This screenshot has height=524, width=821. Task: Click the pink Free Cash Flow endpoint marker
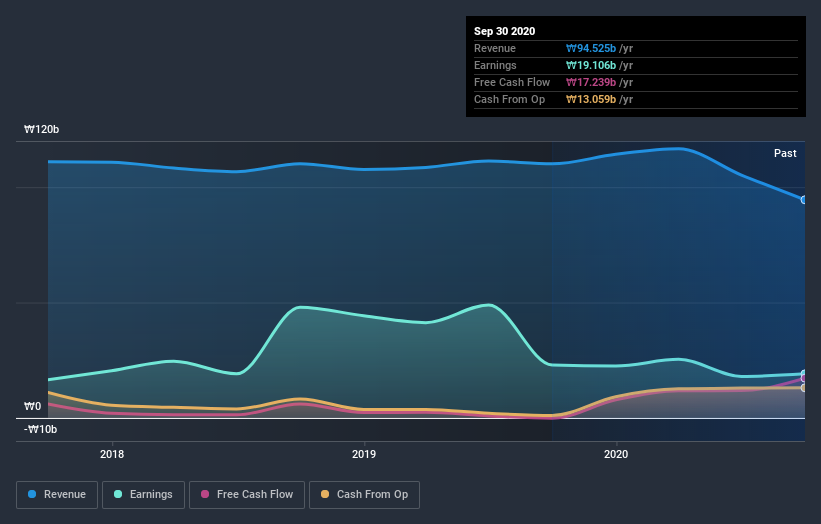click(804, 378)
